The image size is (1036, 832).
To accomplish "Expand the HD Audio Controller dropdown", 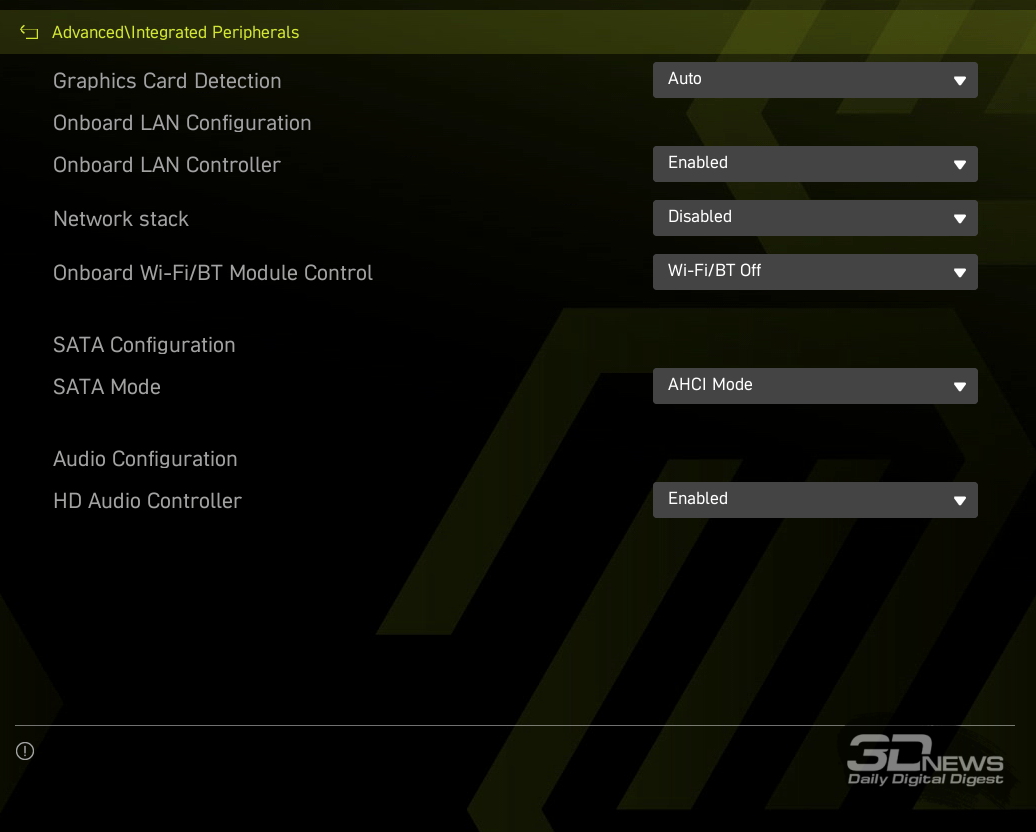I will click(814, 500).
